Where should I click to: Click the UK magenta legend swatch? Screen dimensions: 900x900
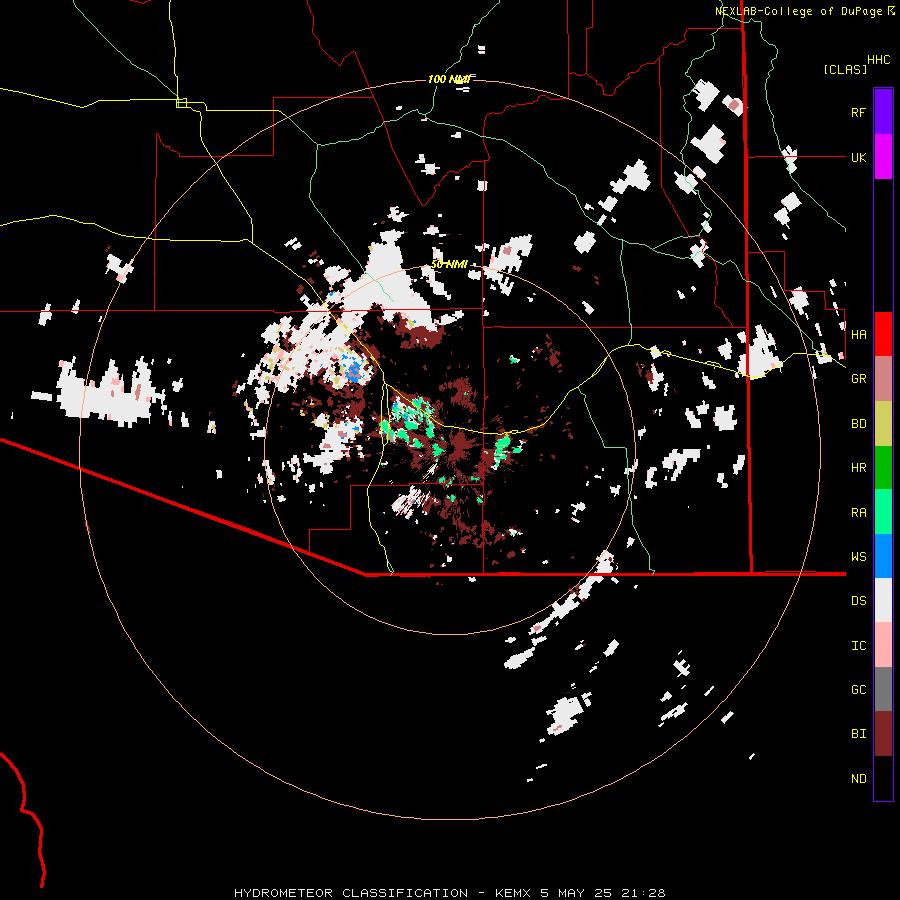tap(883, 157)
